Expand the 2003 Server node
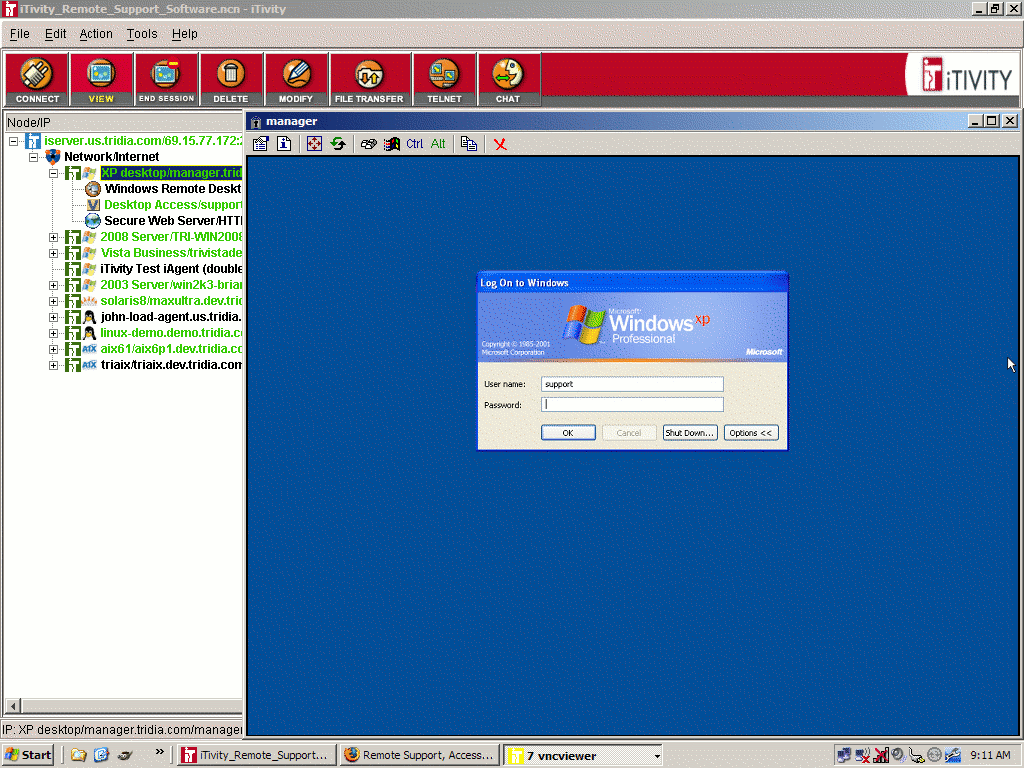Image resolution: width=1024 pixels, height=768 pixels. 54,285
